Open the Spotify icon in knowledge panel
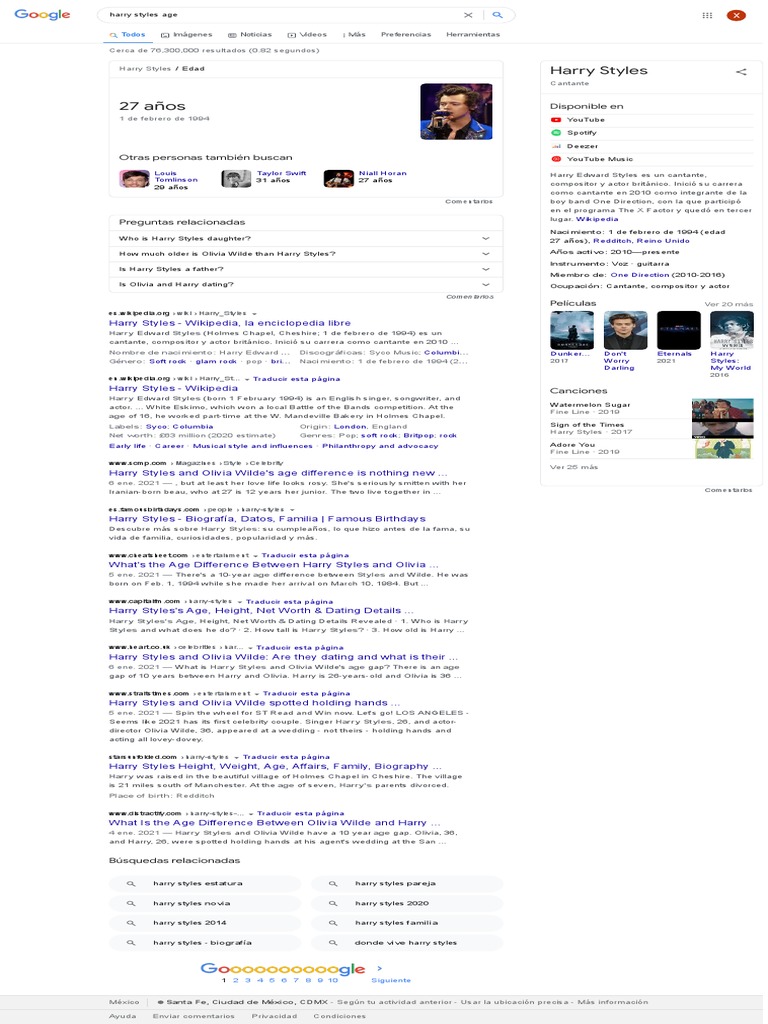Image resolution: width=768 pixels, height=1024 pixels. click(x=556, y=133)
